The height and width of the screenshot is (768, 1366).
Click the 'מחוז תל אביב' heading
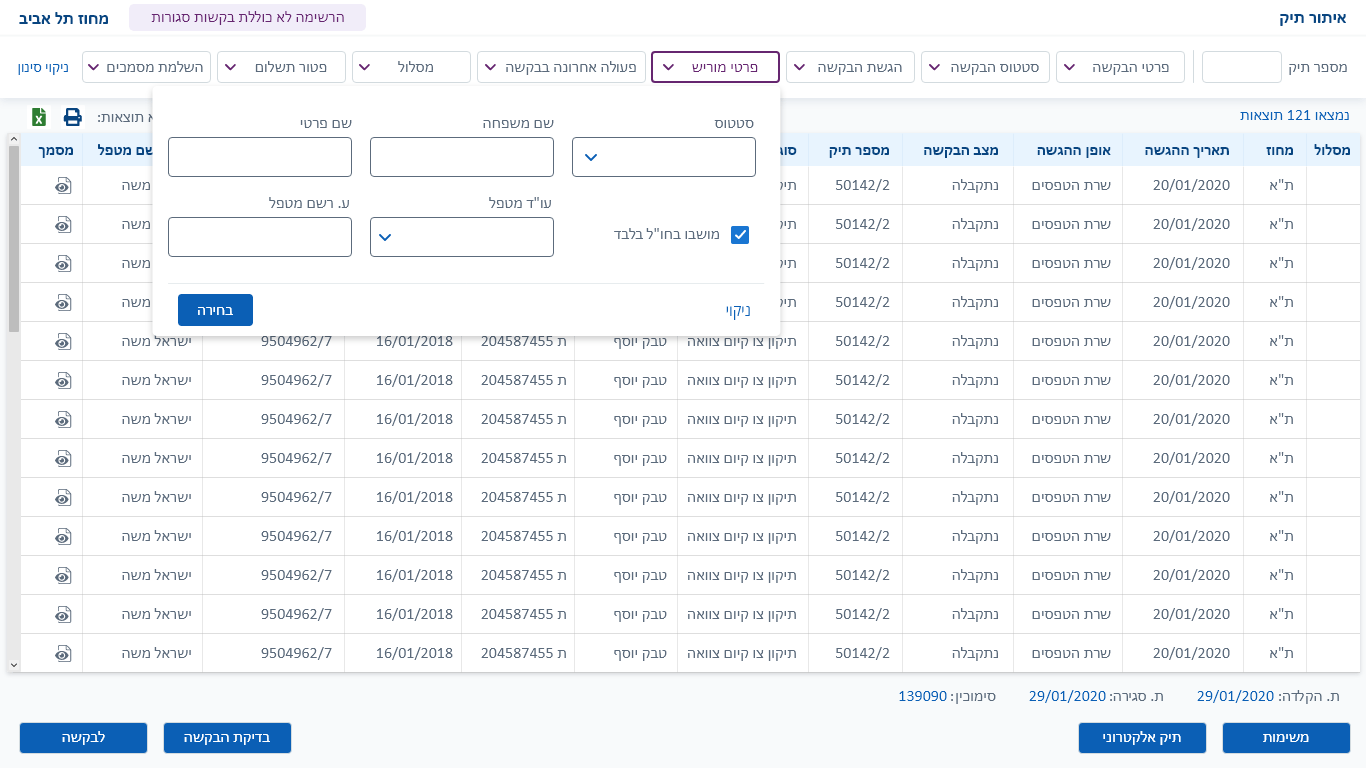point(64,18)
